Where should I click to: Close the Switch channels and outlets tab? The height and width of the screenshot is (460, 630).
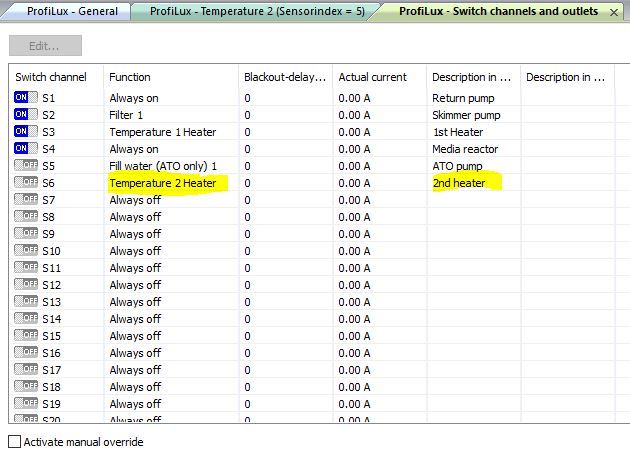point(614,13)
